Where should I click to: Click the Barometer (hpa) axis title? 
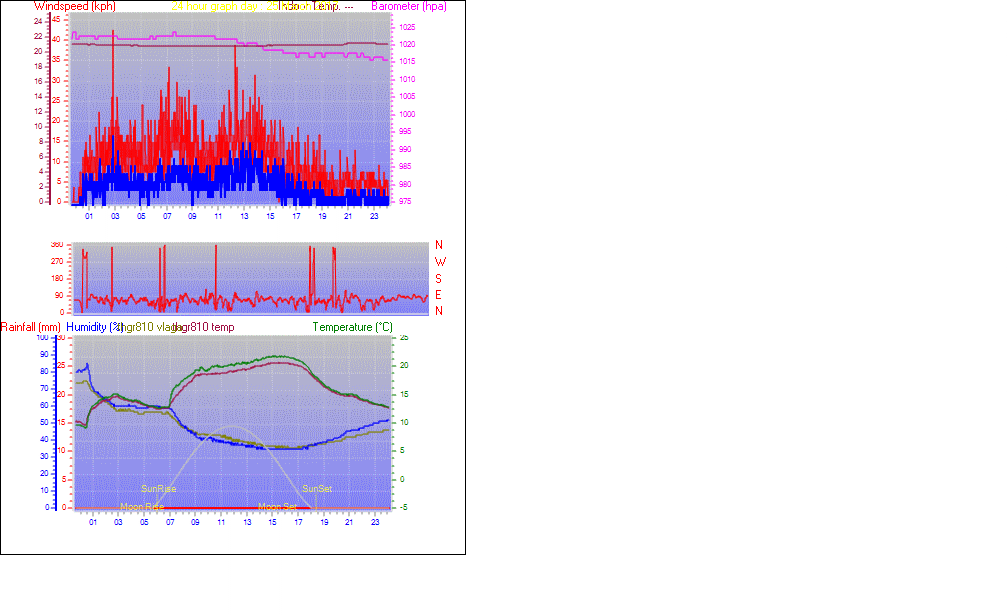[408, 6]
